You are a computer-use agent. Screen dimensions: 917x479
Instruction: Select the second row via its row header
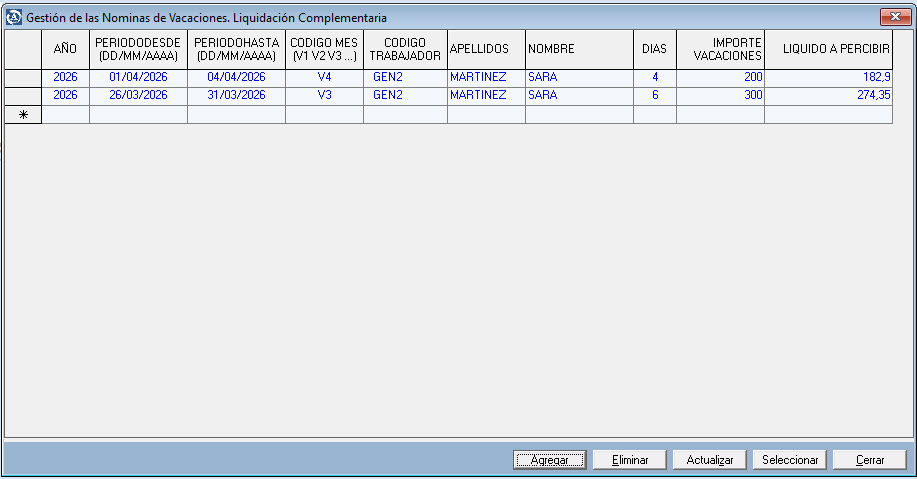(23, 96)
